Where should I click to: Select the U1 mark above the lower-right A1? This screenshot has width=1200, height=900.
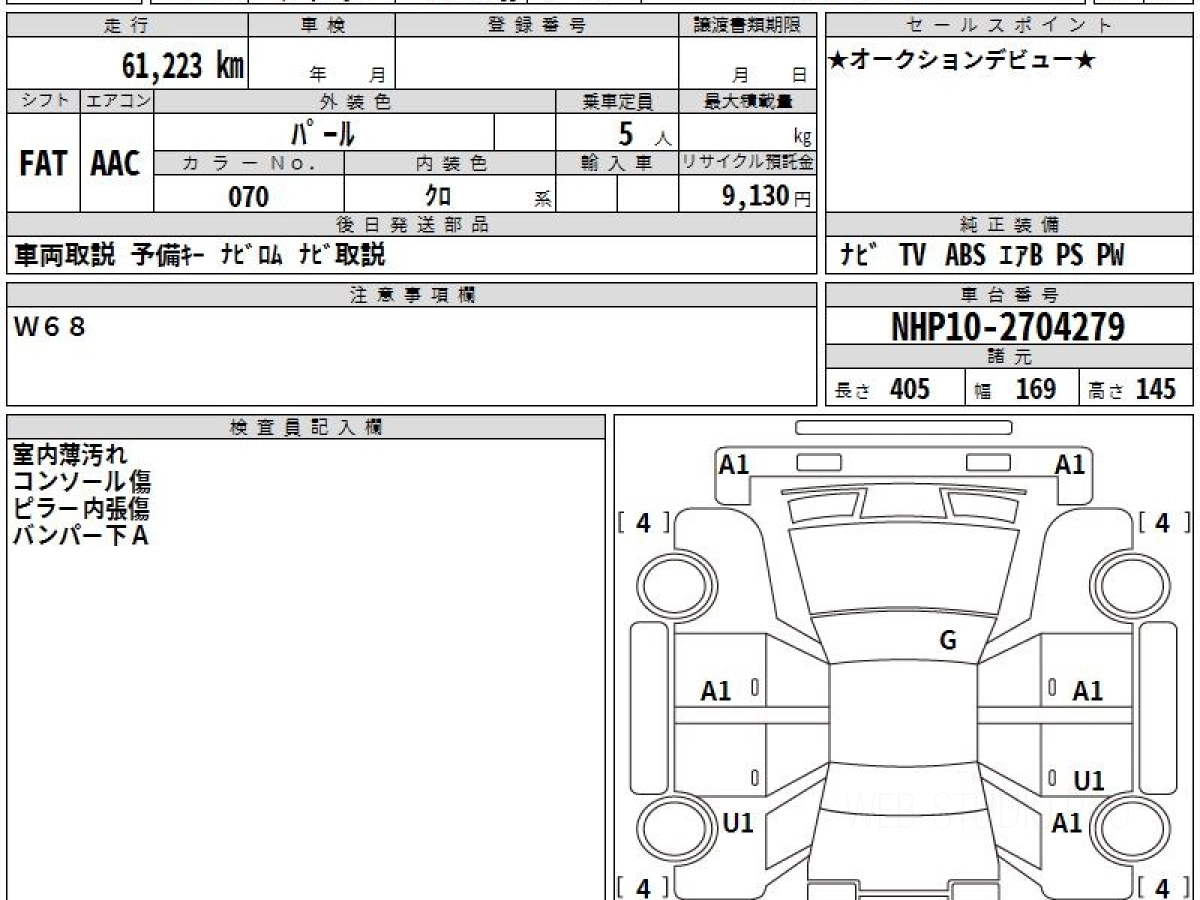[1088, 781]
